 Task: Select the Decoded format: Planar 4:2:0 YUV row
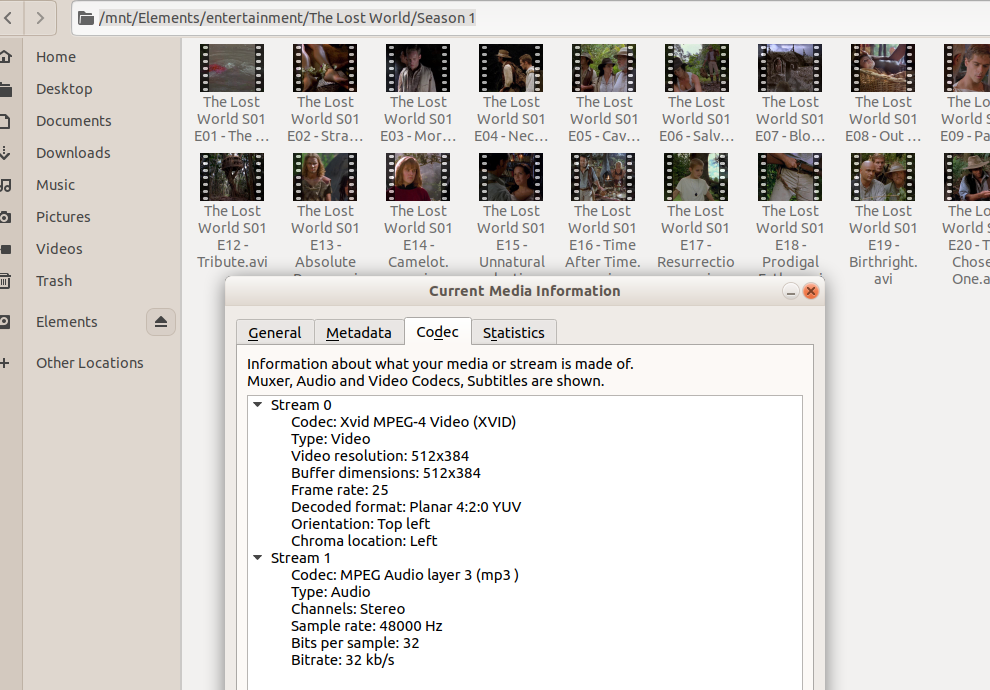tap(406, 507)
